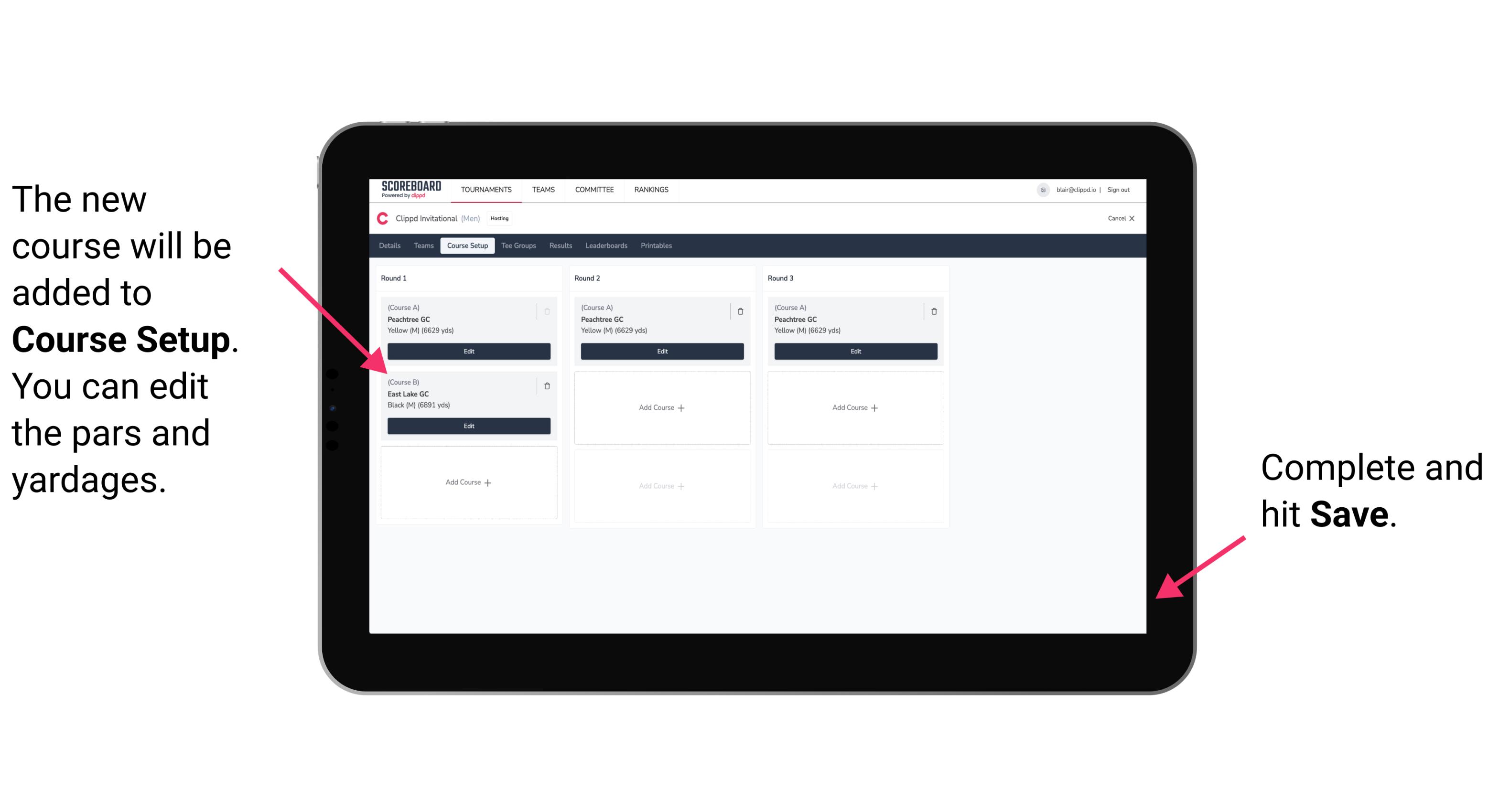This screenshot has height=812, width=1510.
Task: Click the Course Setup tab
Action: pyautogui.click(x=468, y=246)
